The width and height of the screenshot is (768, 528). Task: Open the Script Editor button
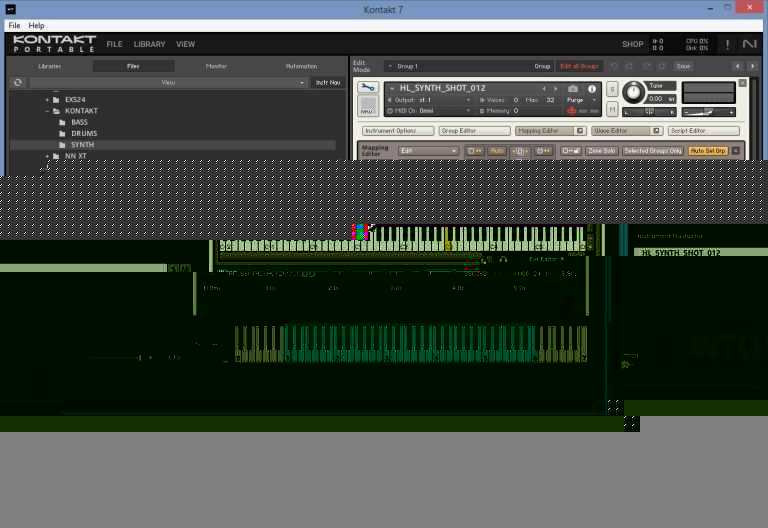pos(703,131)
